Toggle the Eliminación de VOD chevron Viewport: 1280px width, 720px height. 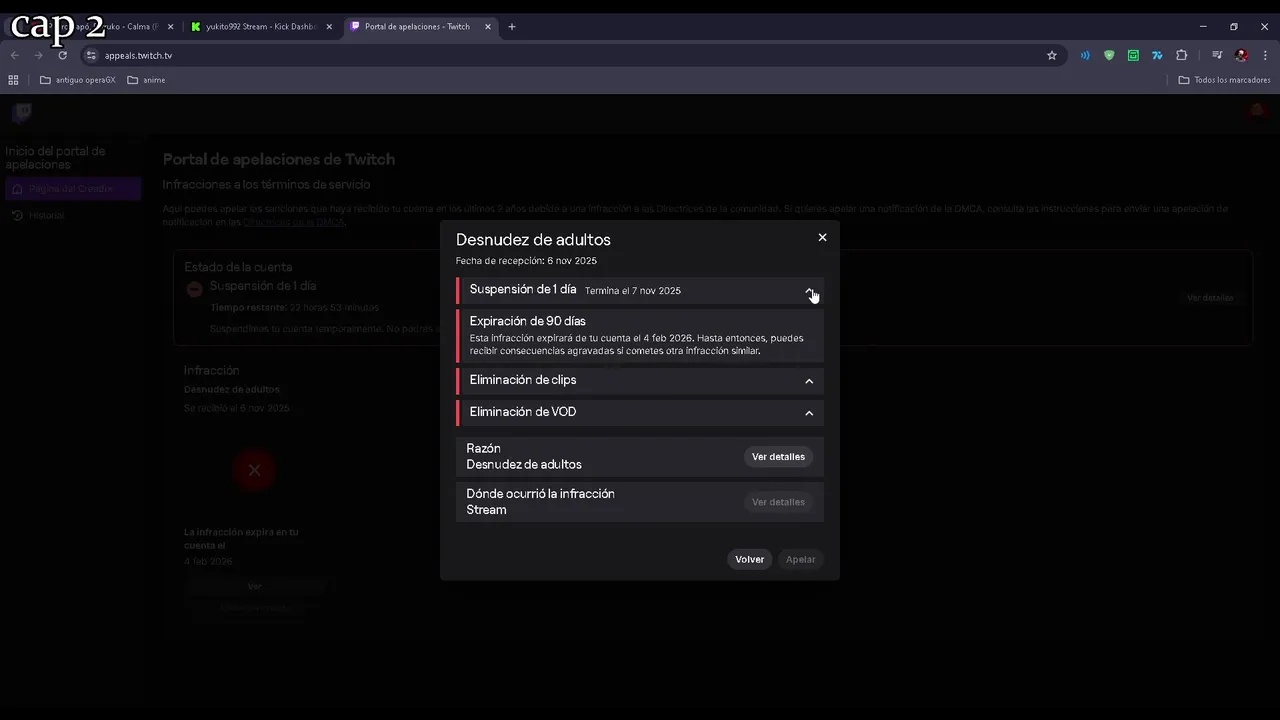click(x=809, y=413)
